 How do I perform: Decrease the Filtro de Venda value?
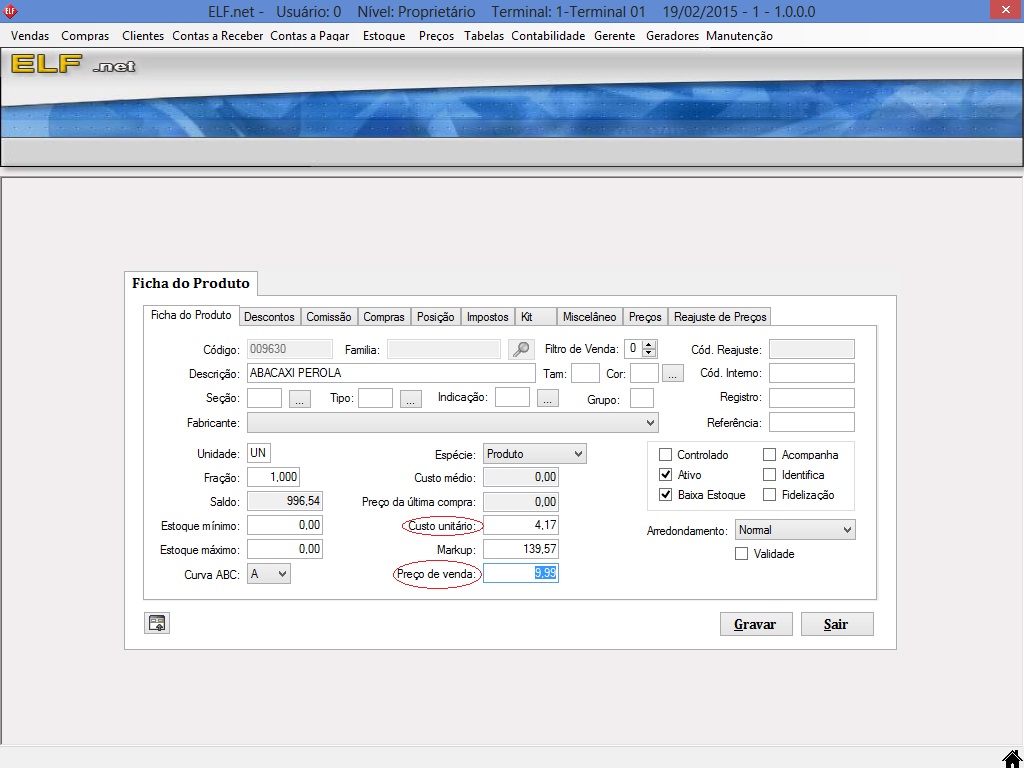(x=648, y=353)
